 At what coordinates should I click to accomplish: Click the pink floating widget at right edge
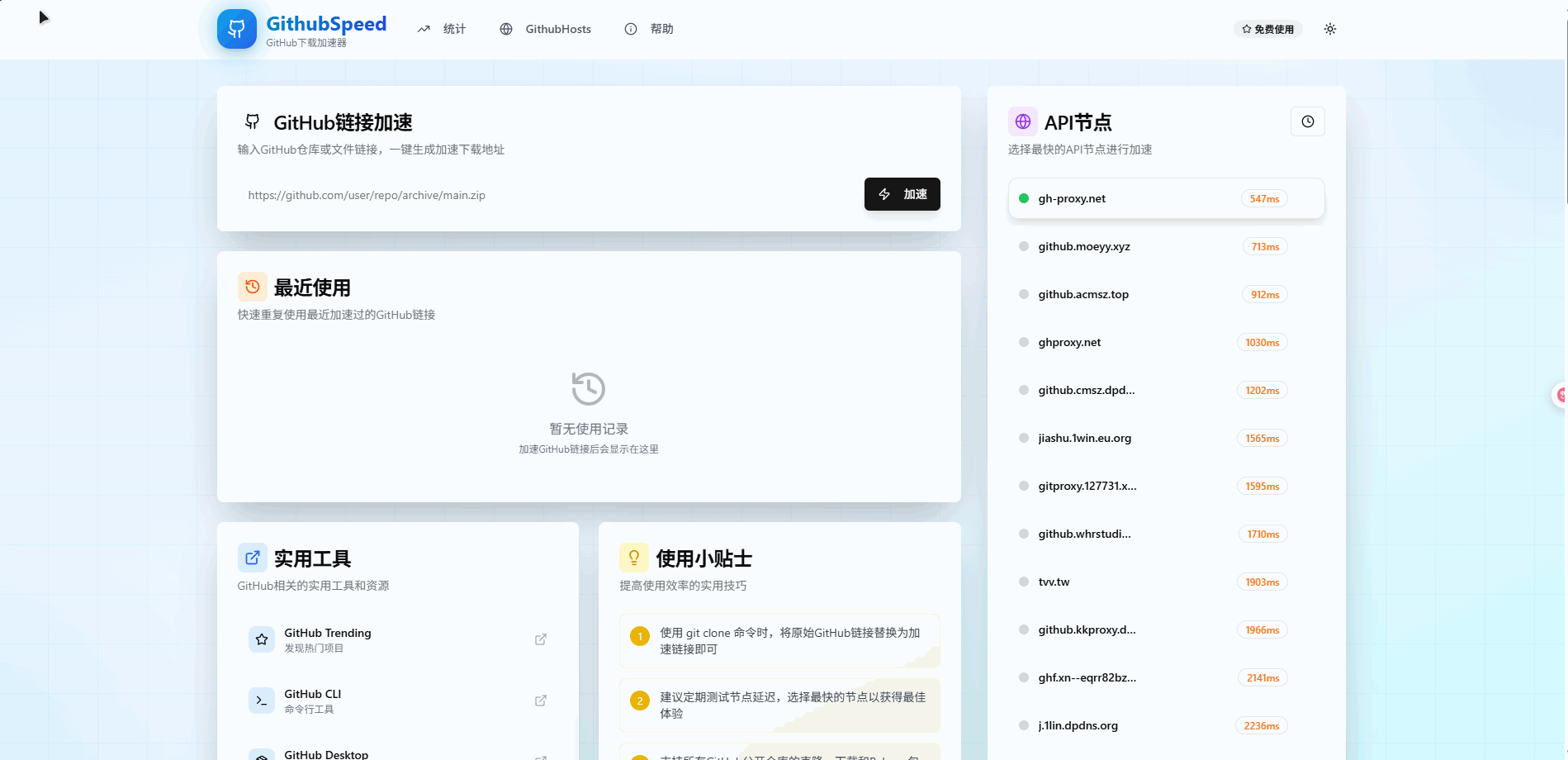click(1560, 396)
